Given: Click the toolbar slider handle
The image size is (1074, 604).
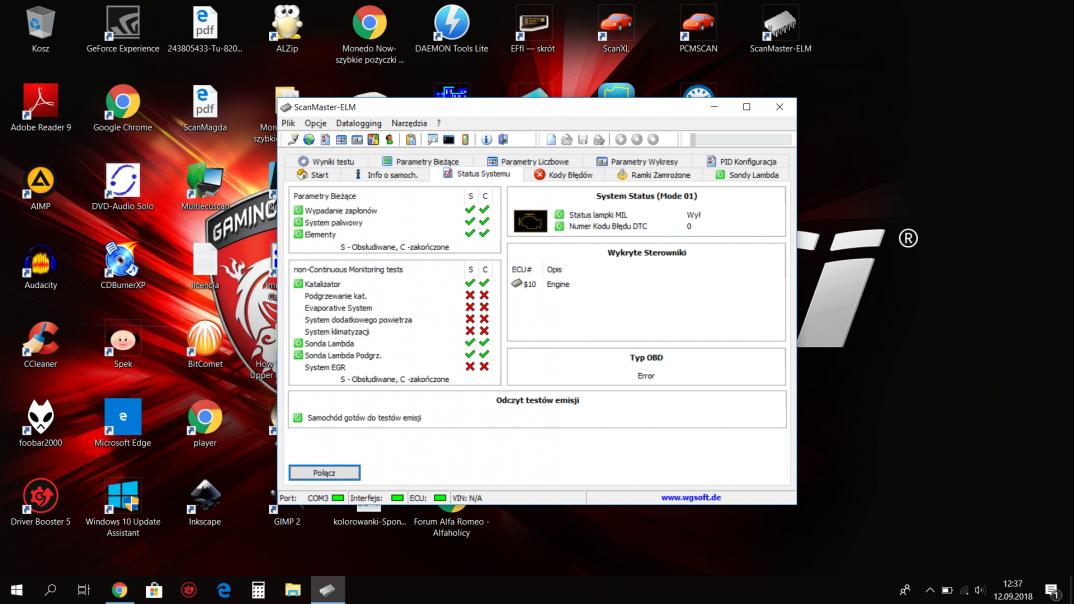Looking at the screenshot, I should (693, 140).
